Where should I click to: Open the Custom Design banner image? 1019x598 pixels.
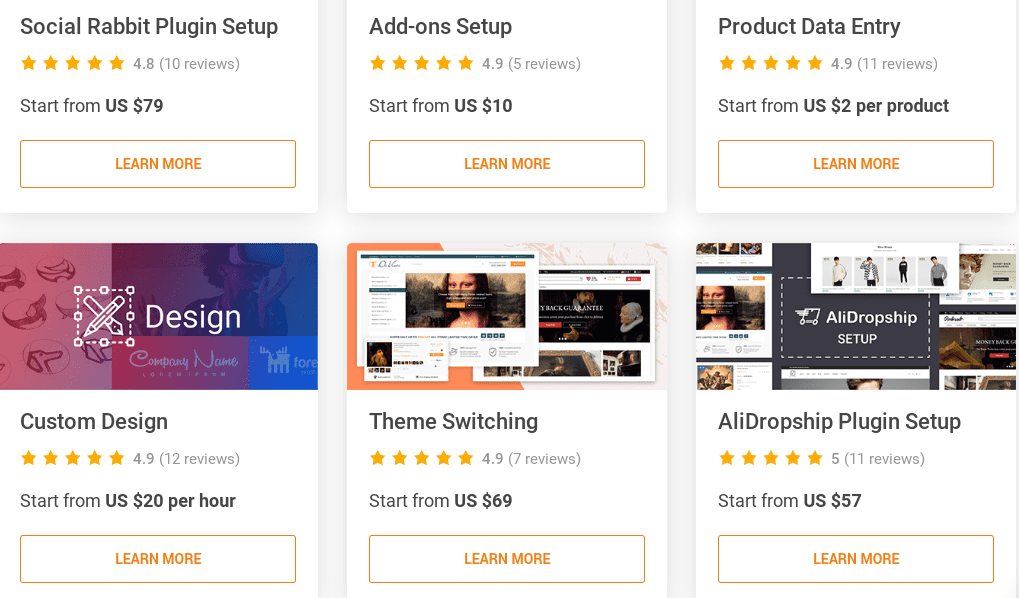coord(159,317)
